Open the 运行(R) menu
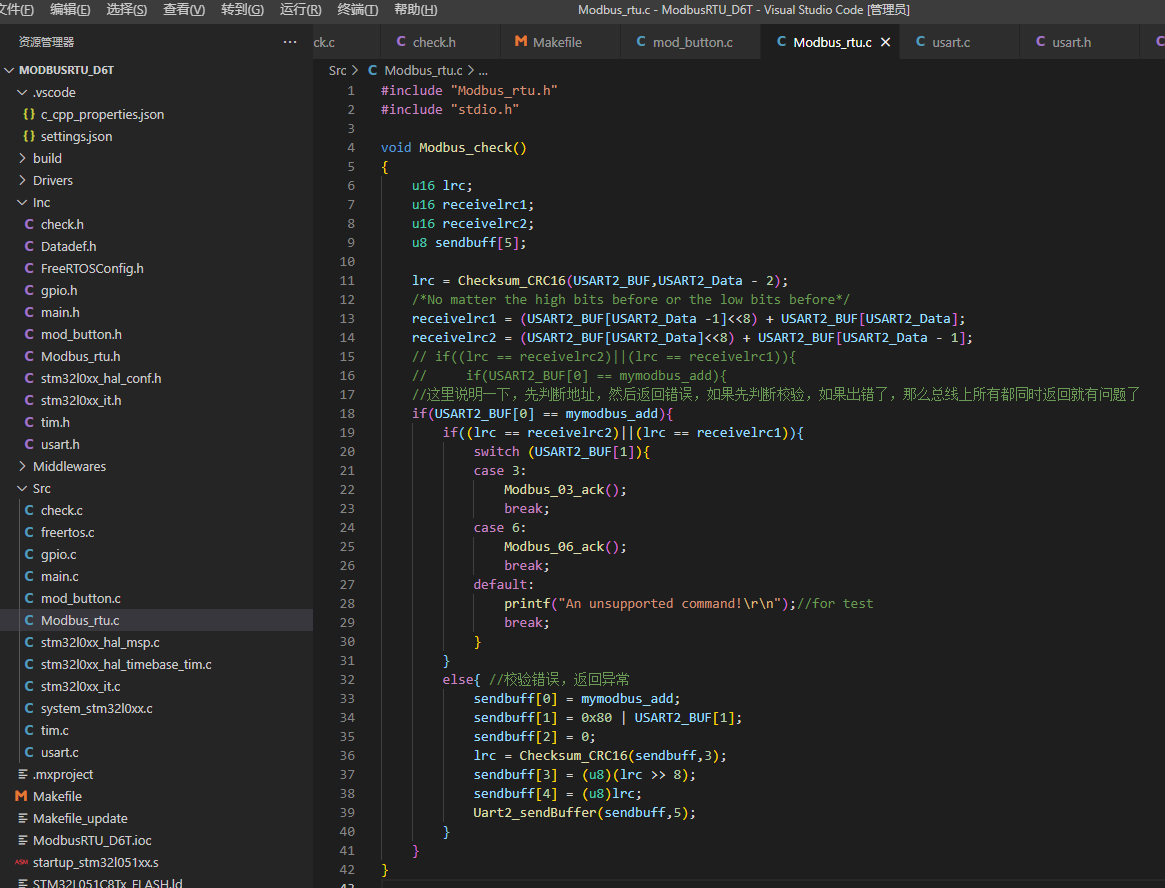 (300, 10)
